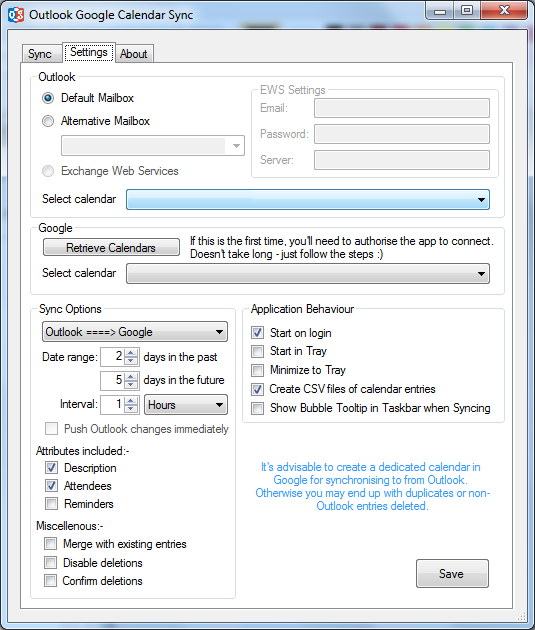Click the Retrieve Calendars button
This screenshot has height=630, width=535.
[111, 248]
